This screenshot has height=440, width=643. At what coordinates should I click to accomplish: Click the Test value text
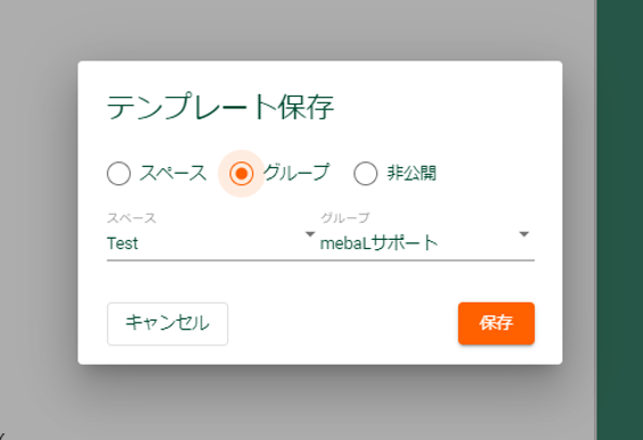[122, 243]
